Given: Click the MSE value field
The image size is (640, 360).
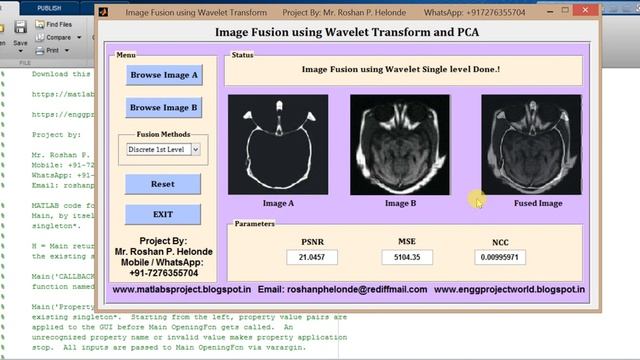Looking at the screenshot, I should click(x=407, y=258).
